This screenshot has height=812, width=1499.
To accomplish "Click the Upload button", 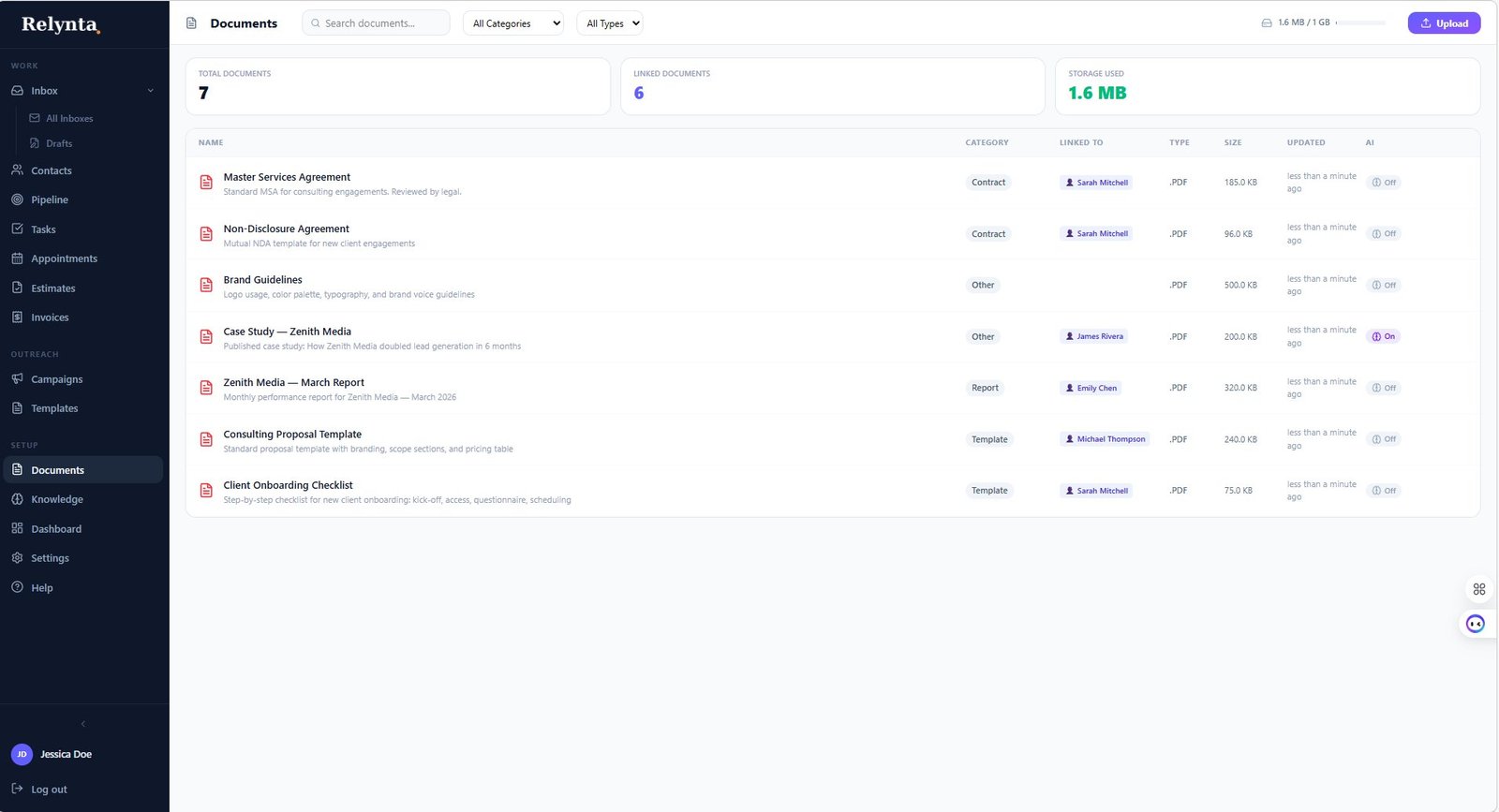I will (1444, 23).
